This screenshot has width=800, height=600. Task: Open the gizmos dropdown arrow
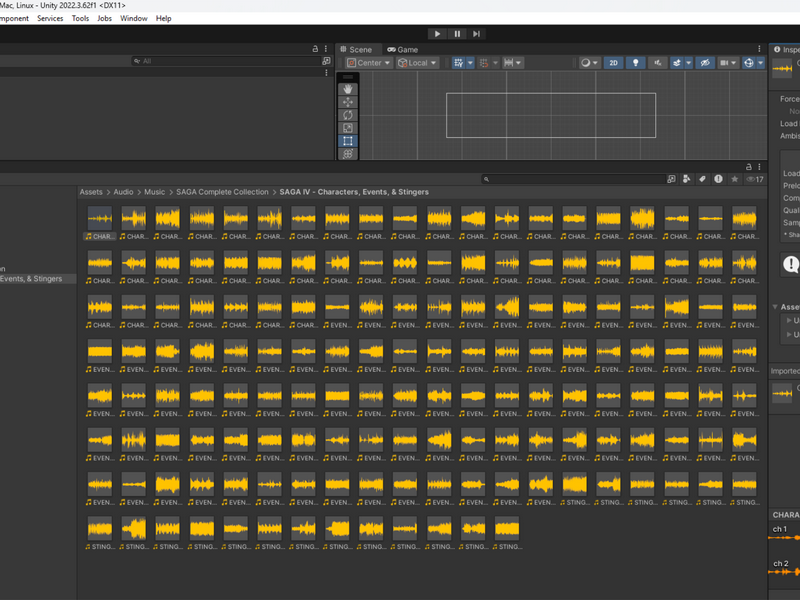tap(760, 63)
